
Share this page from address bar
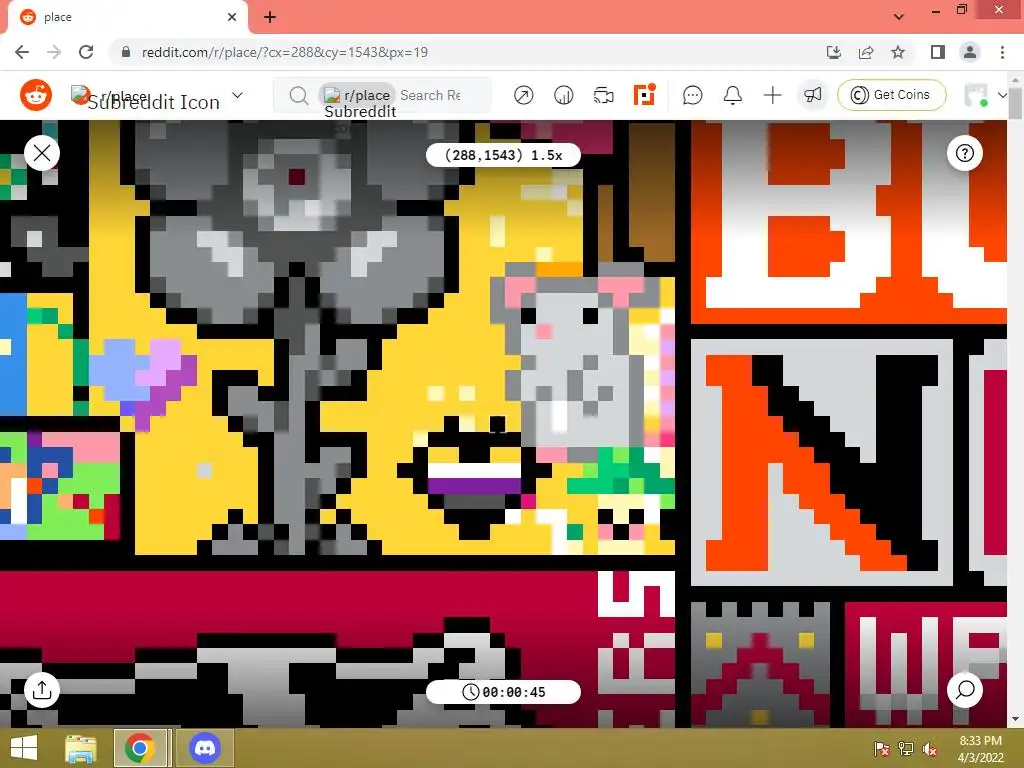point(866,52)
